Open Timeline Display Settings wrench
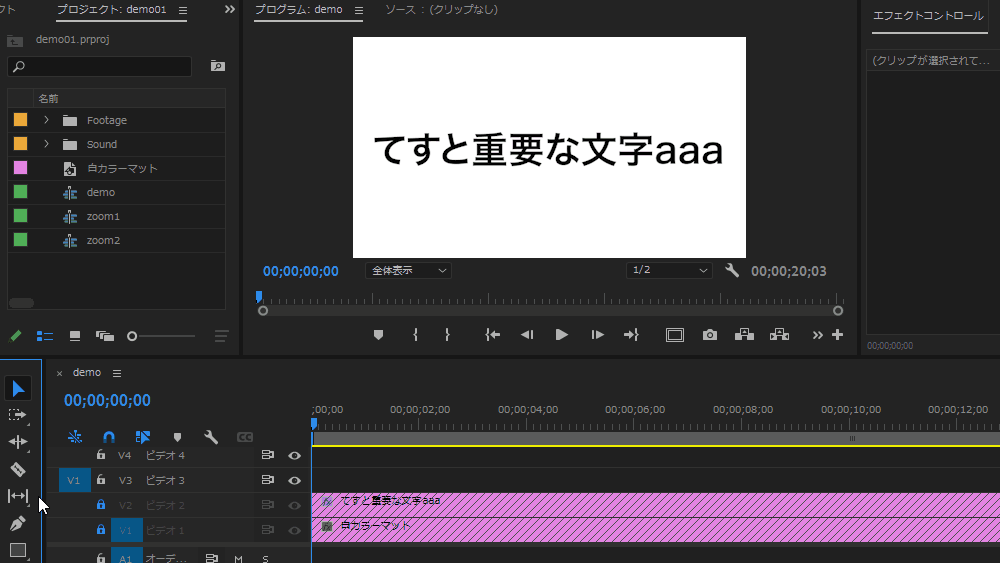Viewport: 1000px width, 563px height. click(211, 437)
